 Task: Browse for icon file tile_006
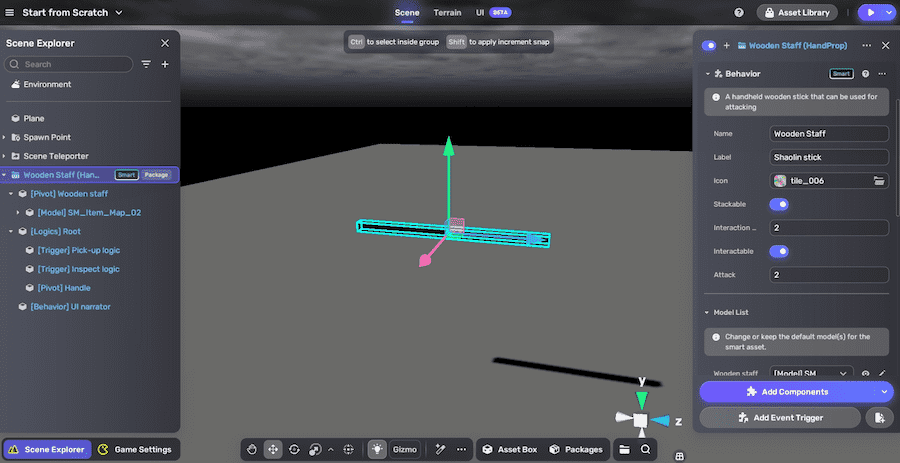click(x=879, y=181)
